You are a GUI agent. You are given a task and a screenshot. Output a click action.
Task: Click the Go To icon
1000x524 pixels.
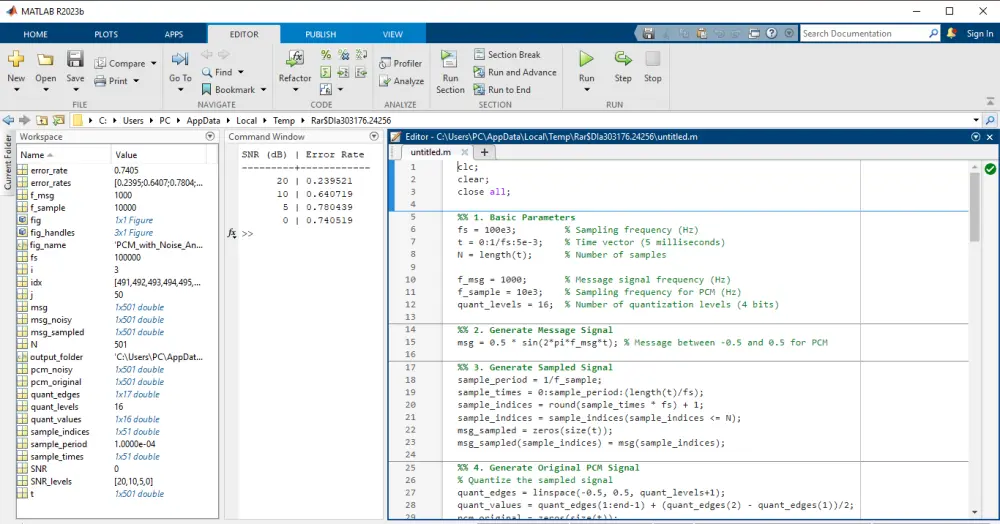pyautogui.click(x=180, y=59)
